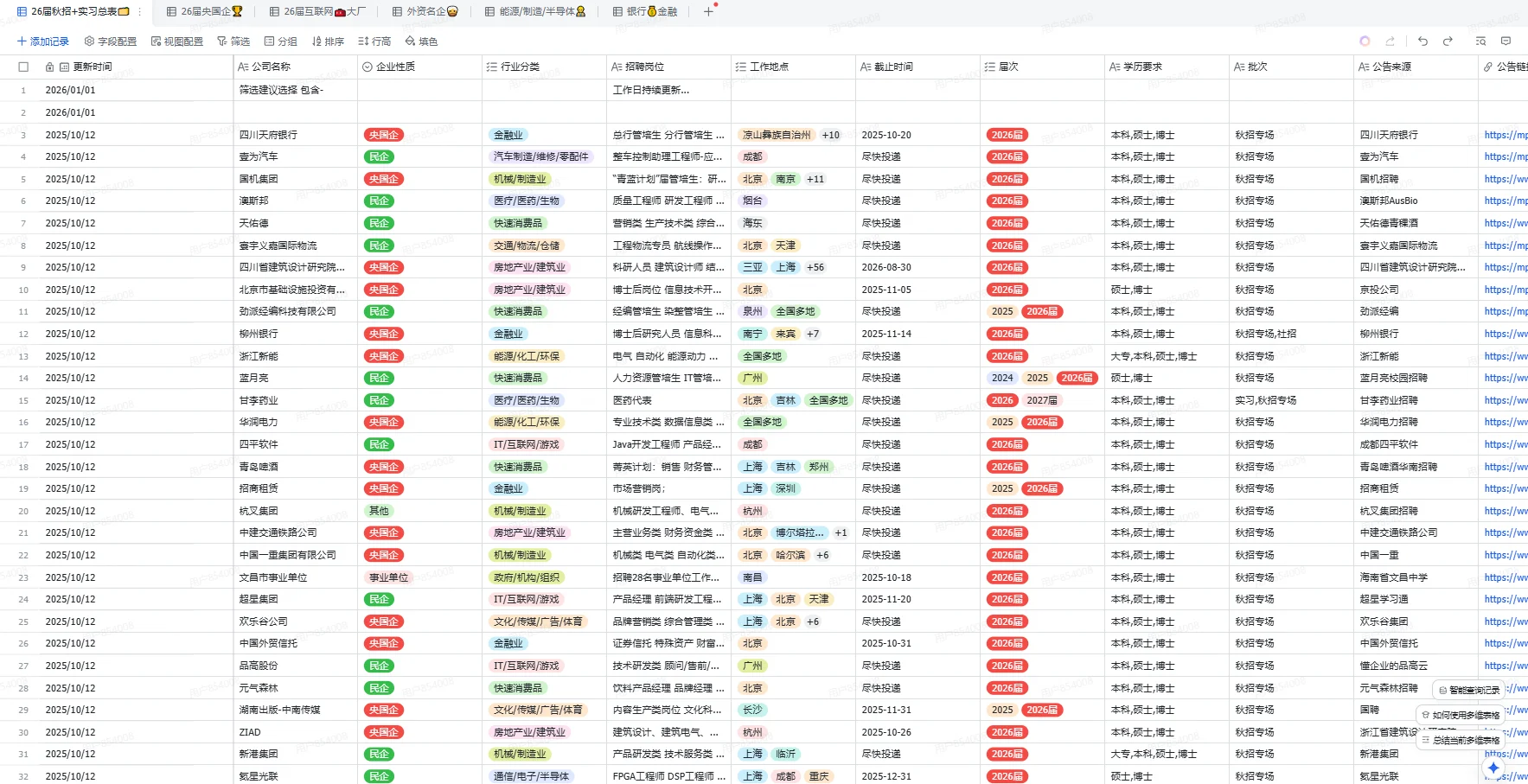Click the +56 locations badge in 四川省建筑设计研究院 row
This screenshot has height=784, width=1528.
click(815, 267)
